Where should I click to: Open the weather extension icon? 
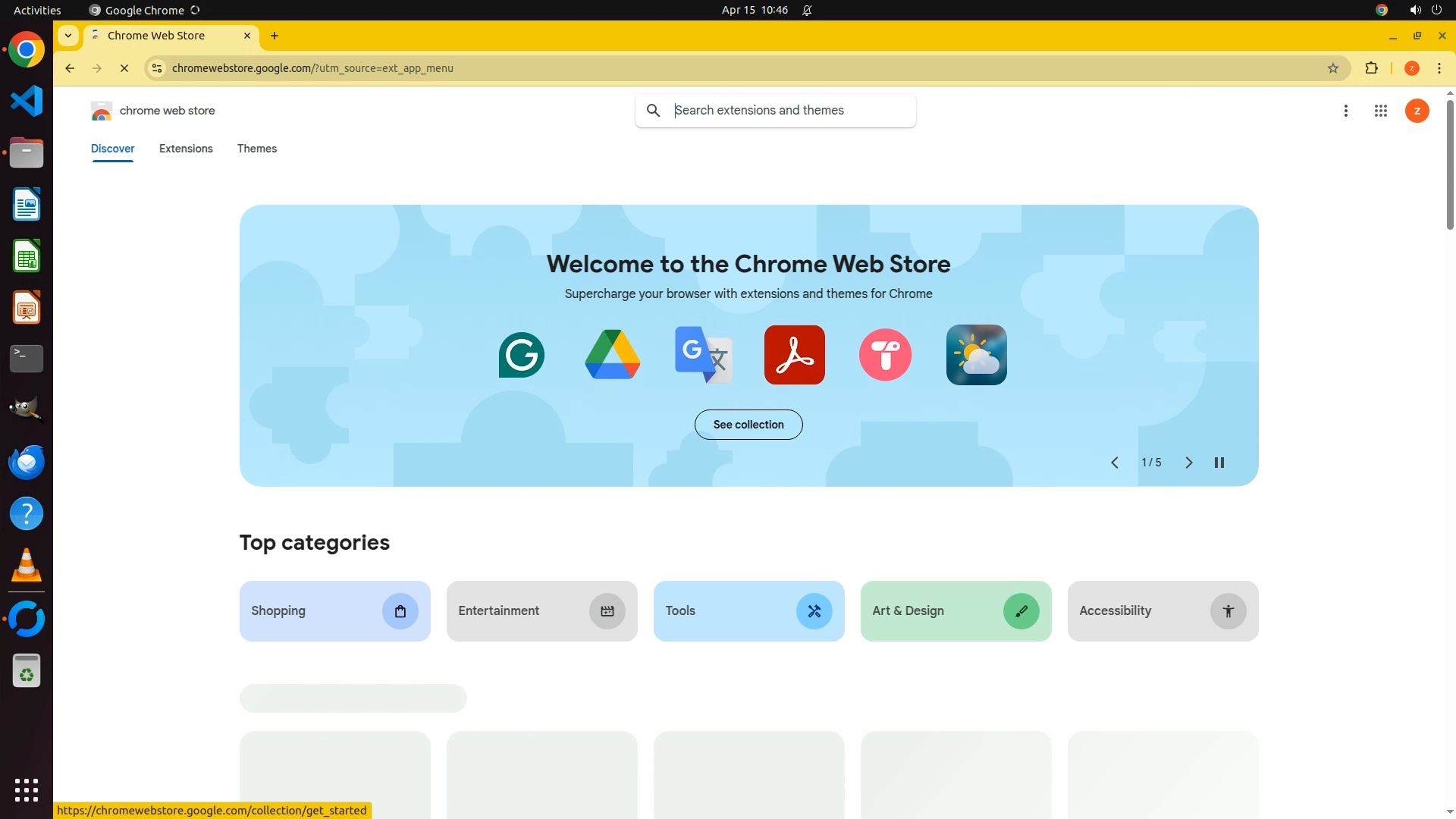pos(976,355)
